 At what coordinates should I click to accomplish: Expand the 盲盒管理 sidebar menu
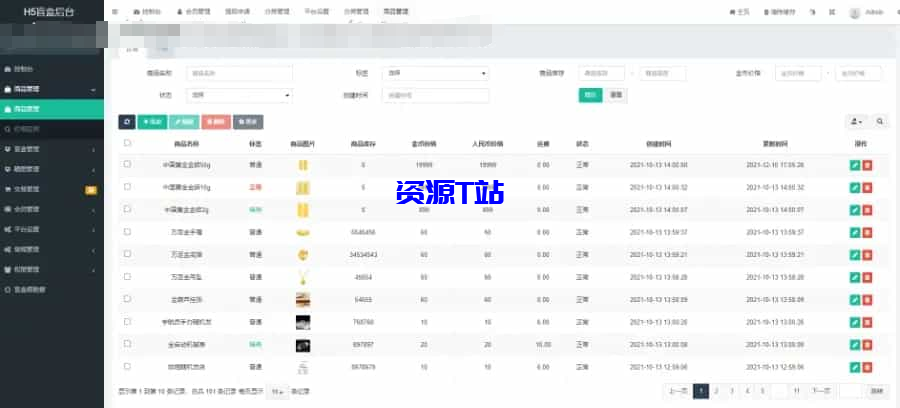tap(52, 149)
